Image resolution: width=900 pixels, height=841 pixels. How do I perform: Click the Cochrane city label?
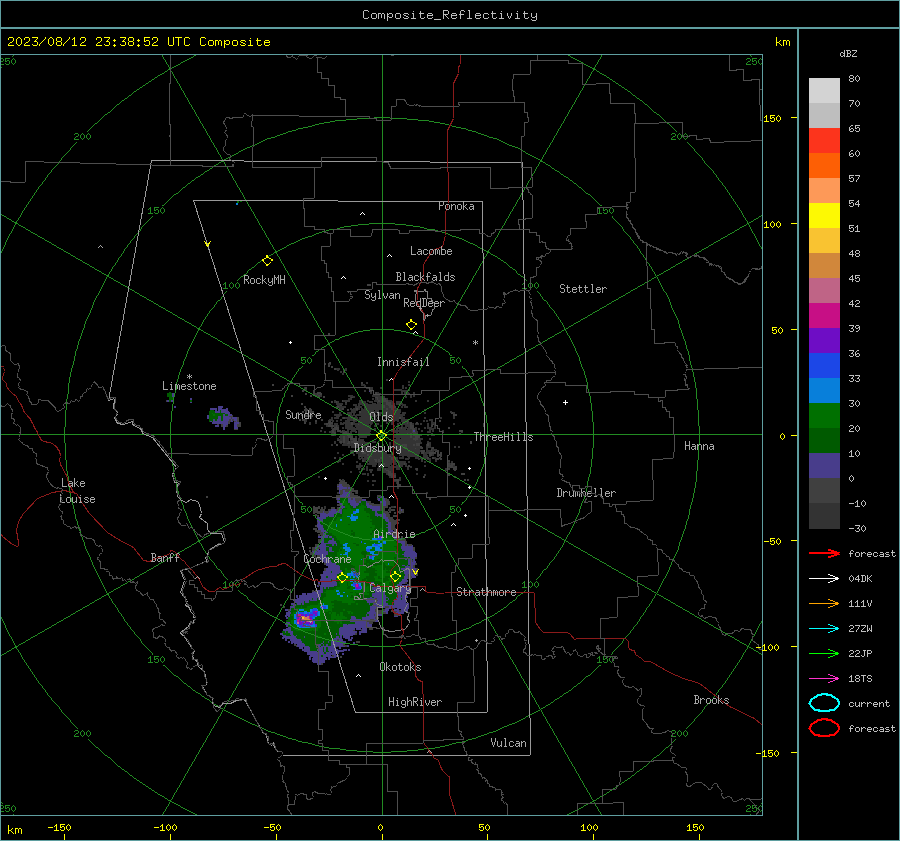[327, 559]
